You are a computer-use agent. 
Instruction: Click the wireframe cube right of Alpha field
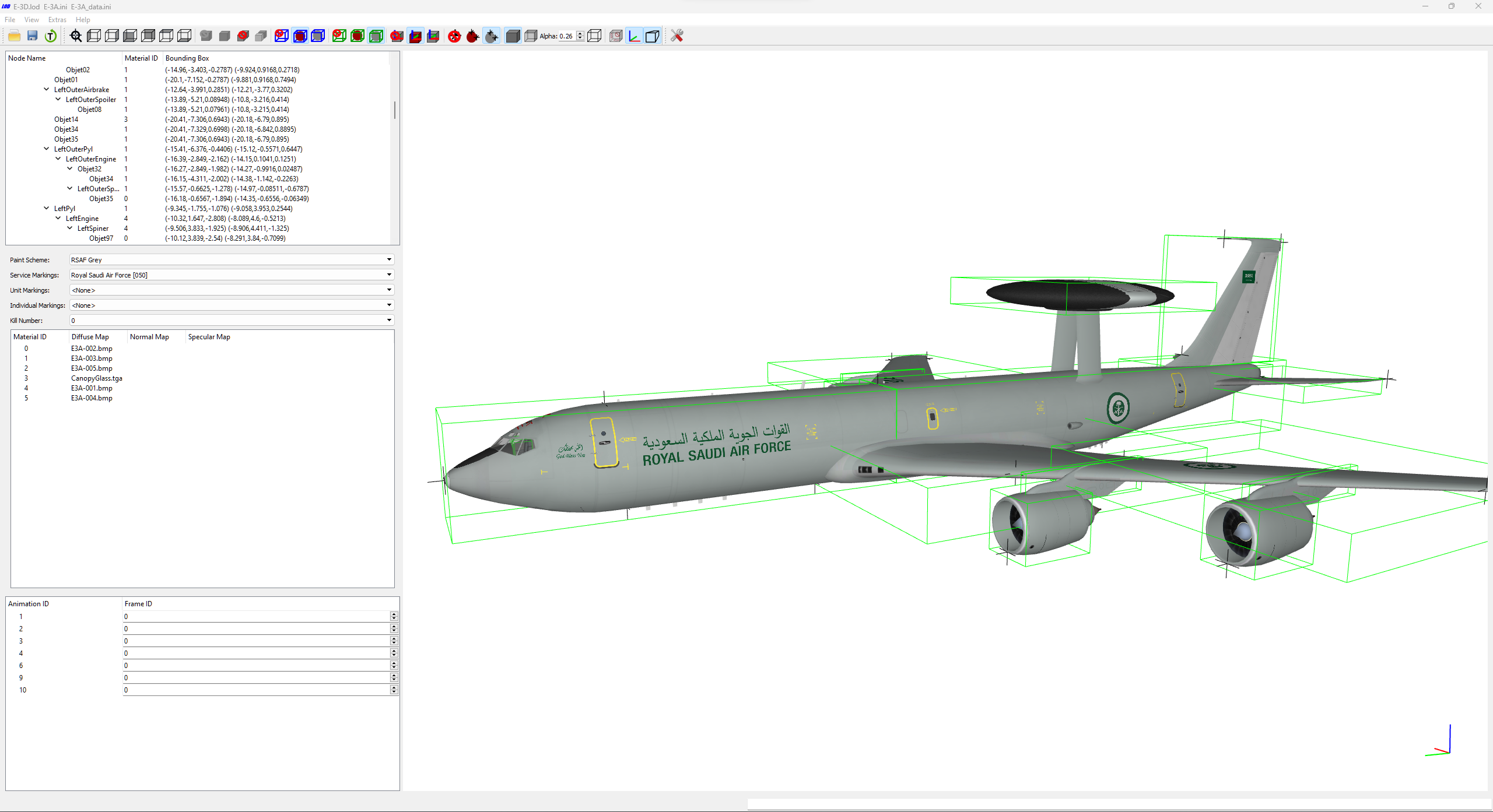594,36
